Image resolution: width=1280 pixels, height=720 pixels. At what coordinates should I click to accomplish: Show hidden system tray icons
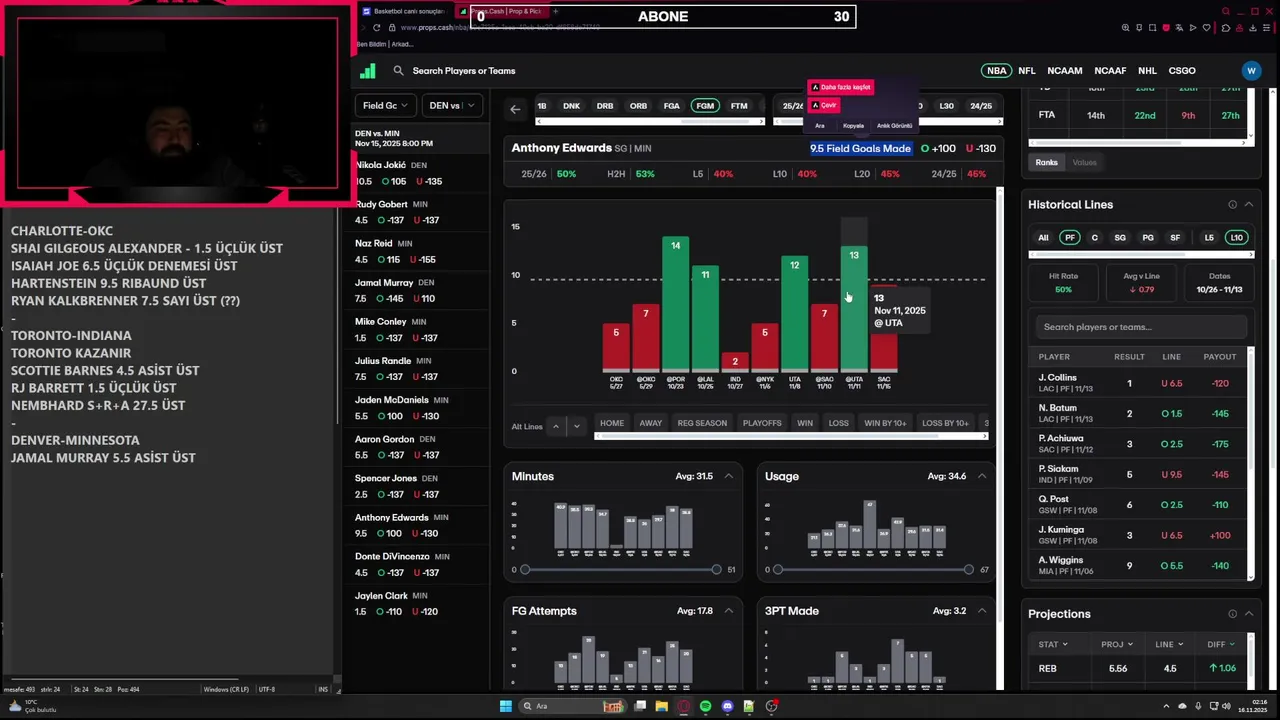[x=1166, y=706]
